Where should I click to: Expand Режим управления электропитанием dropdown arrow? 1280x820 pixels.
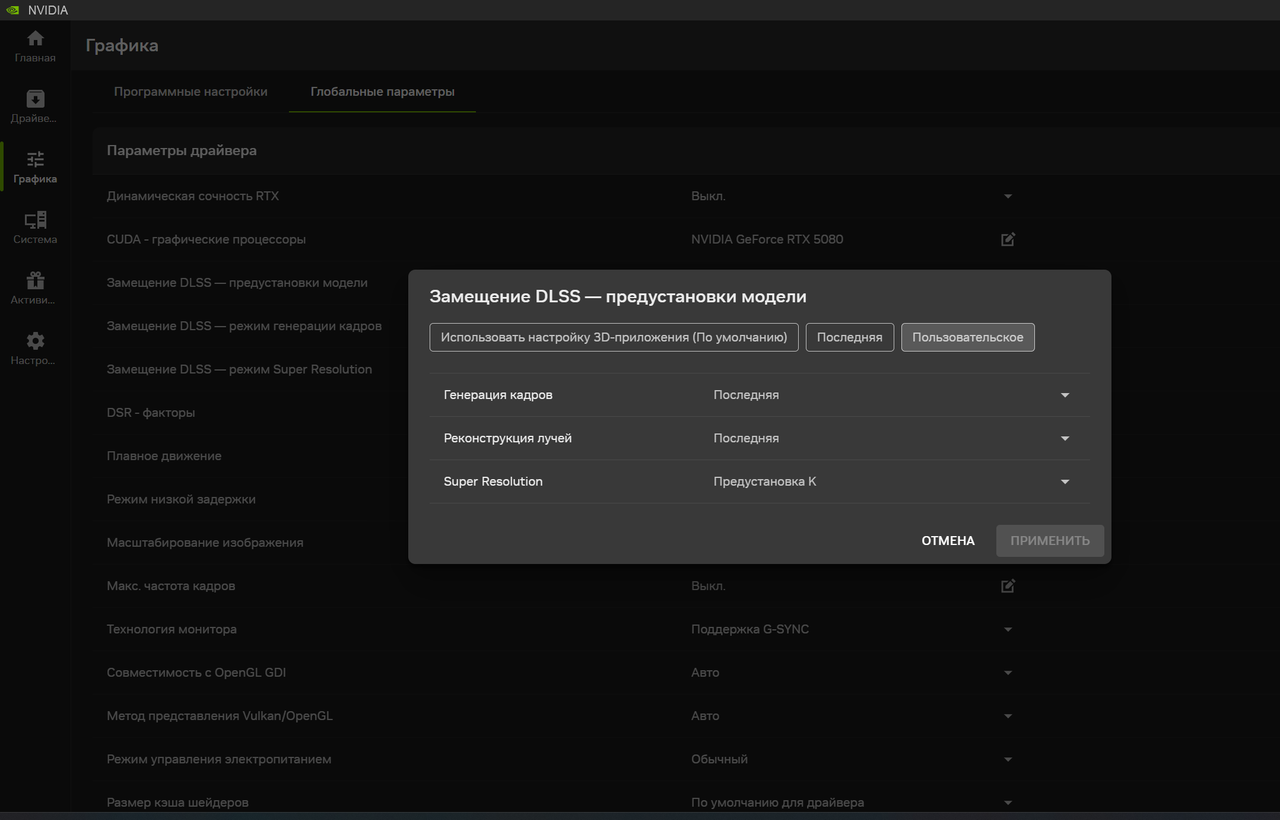pyautogui.click(x=1008, y=760)
